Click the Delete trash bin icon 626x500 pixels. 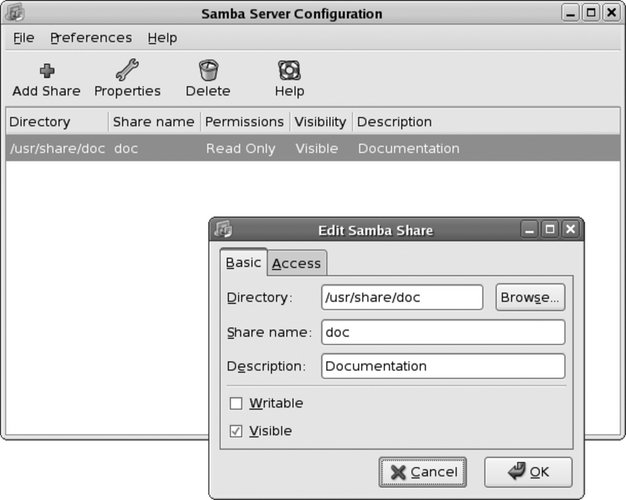click(208, 70)
